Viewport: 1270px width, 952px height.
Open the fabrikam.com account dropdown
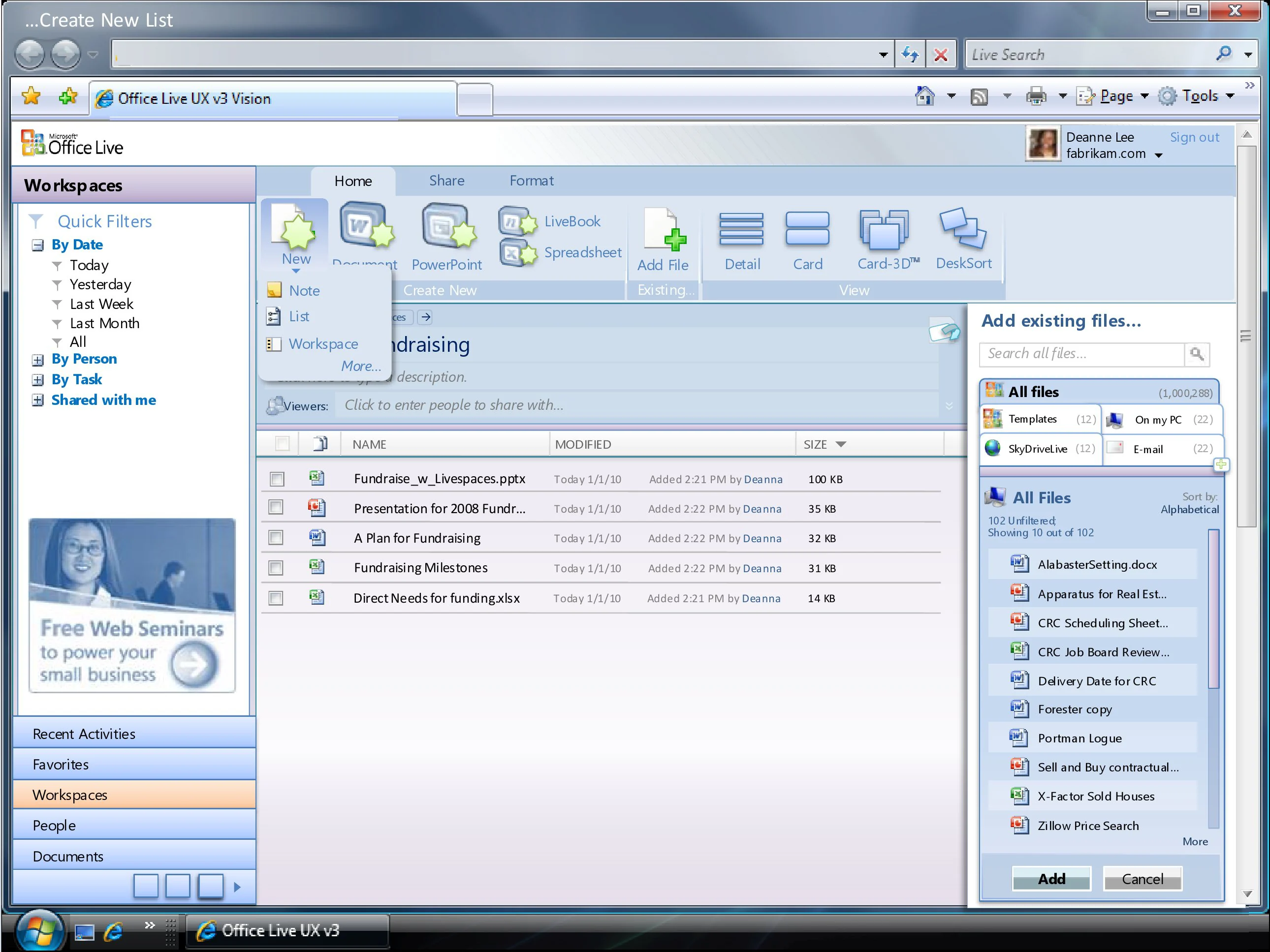[1159, 155]
